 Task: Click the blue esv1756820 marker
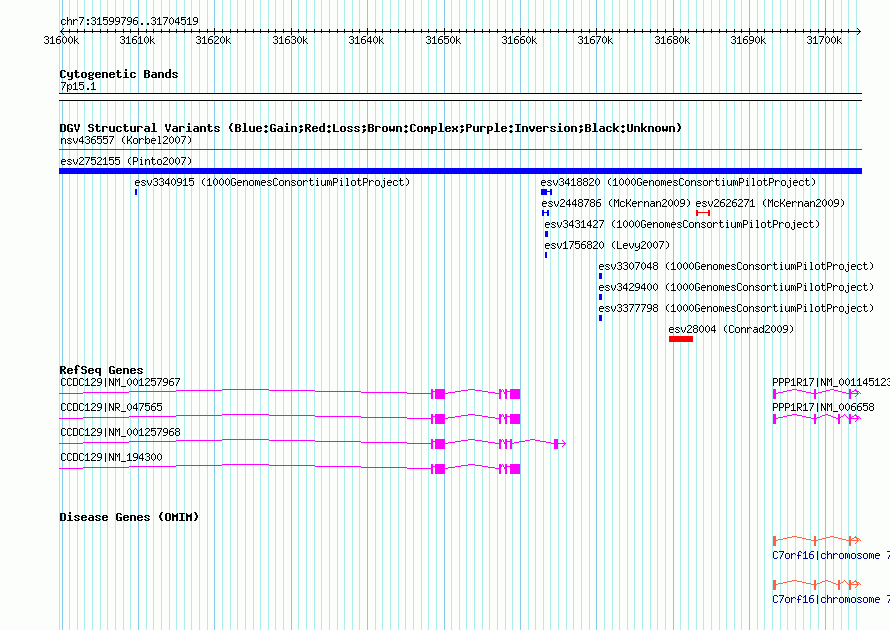546,255
